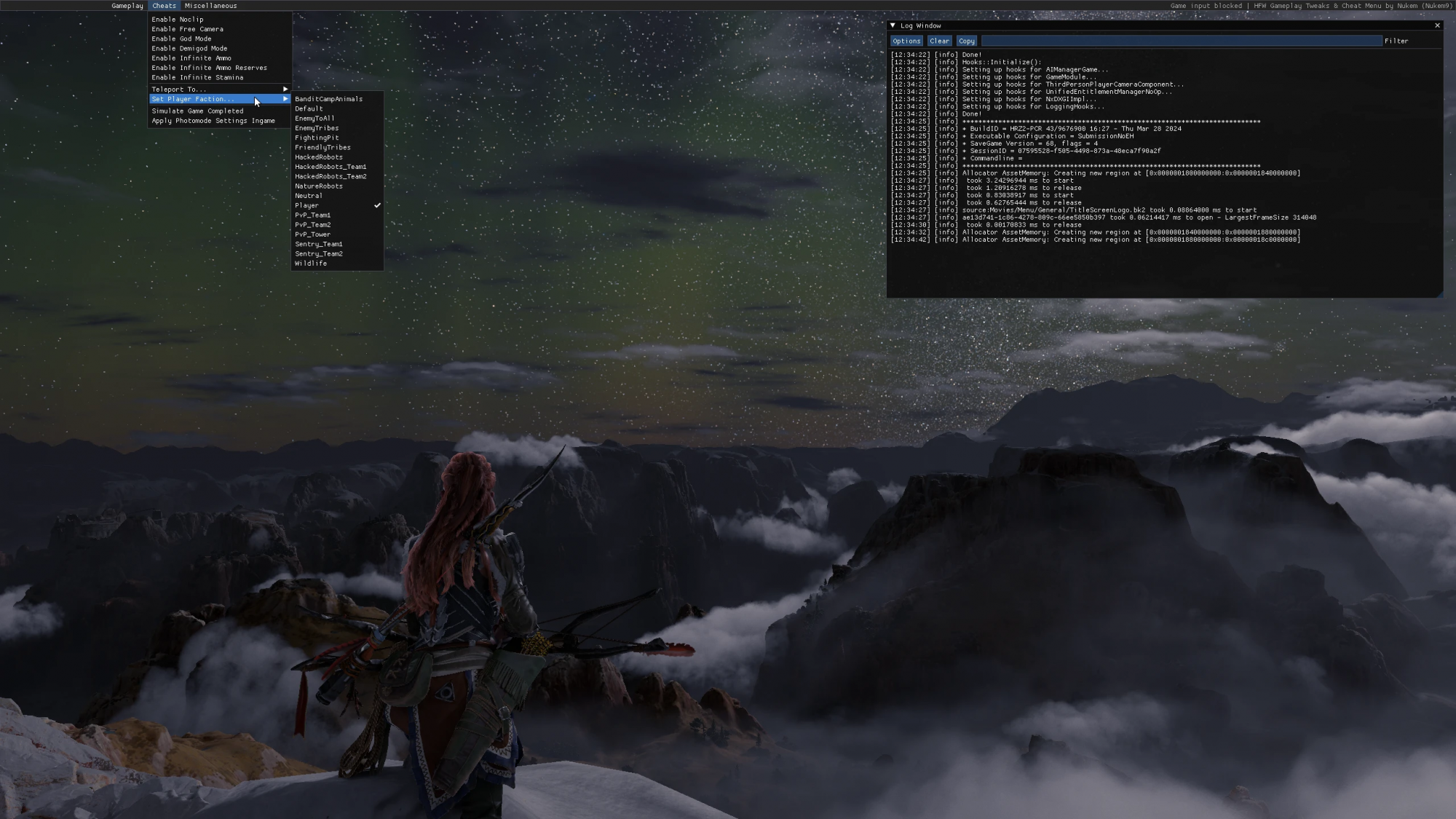Expand the Set Player Faction submenu
The height and width of the screenshot is (819, 1456).
[220, 99]
